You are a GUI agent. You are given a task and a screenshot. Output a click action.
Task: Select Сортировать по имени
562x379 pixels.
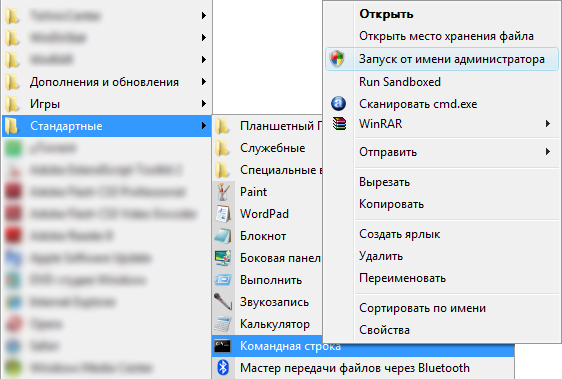pos(423,308)
